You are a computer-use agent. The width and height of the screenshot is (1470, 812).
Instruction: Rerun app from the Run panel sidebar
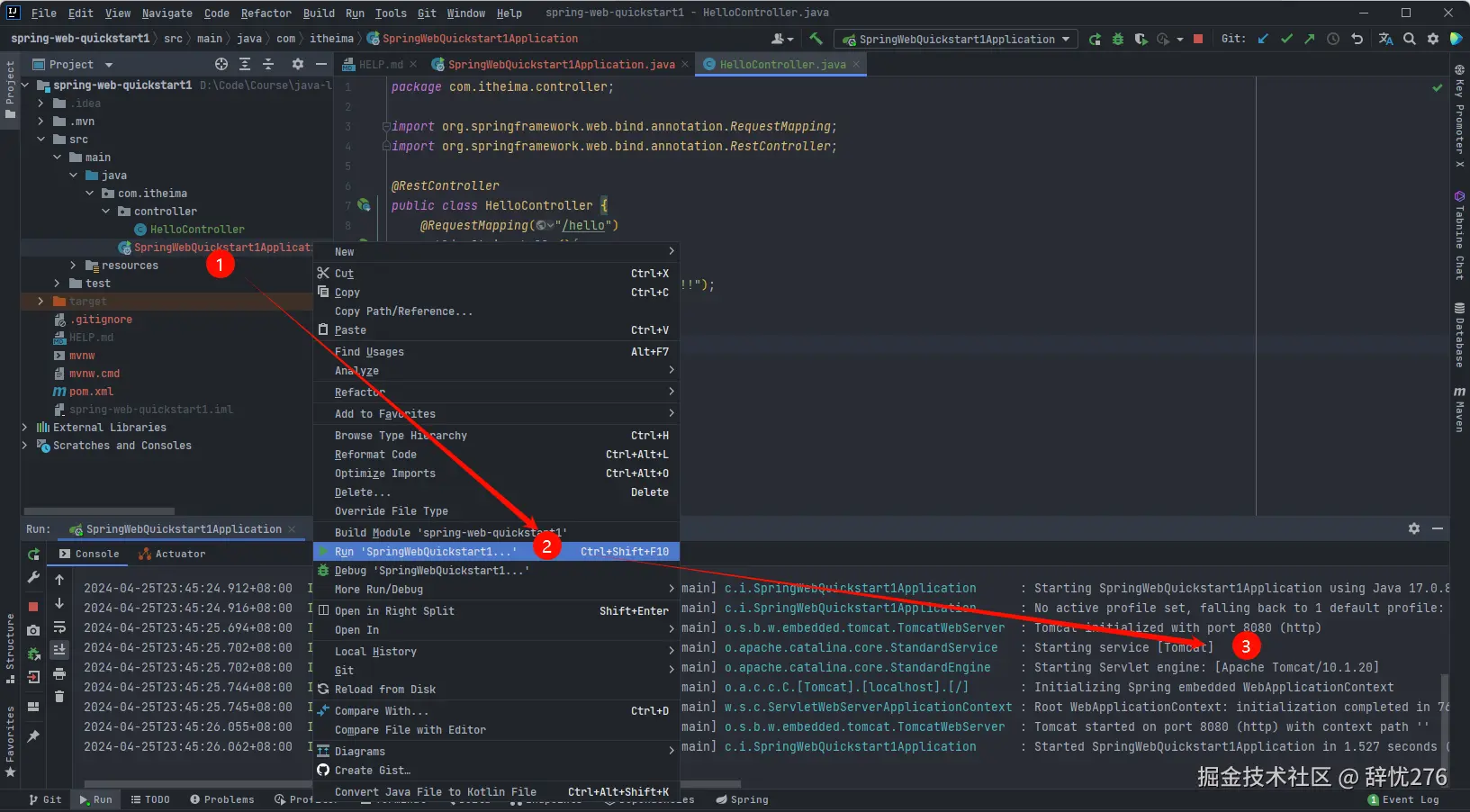tap(33, 555)
